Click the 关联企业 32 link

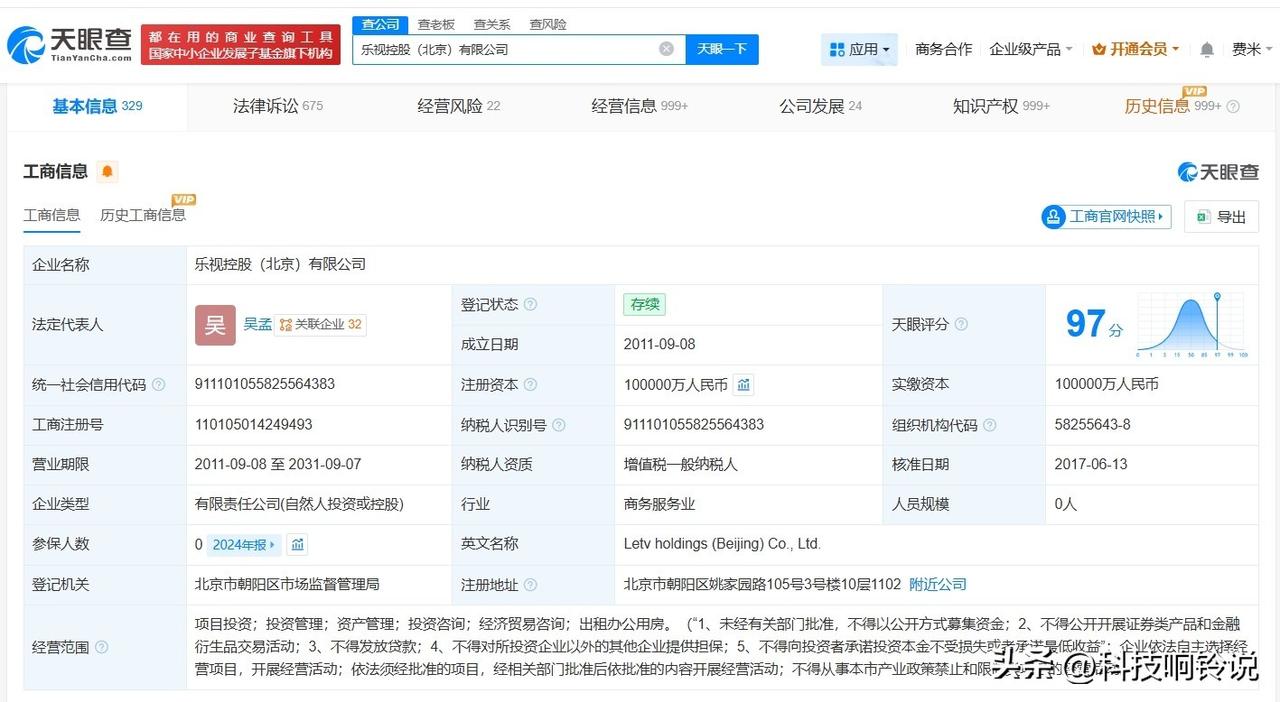click(x=320, y=324)
